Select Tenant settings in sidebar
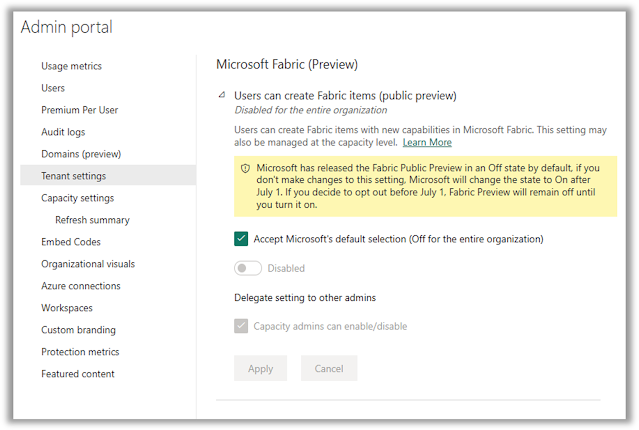 point(74,176)
